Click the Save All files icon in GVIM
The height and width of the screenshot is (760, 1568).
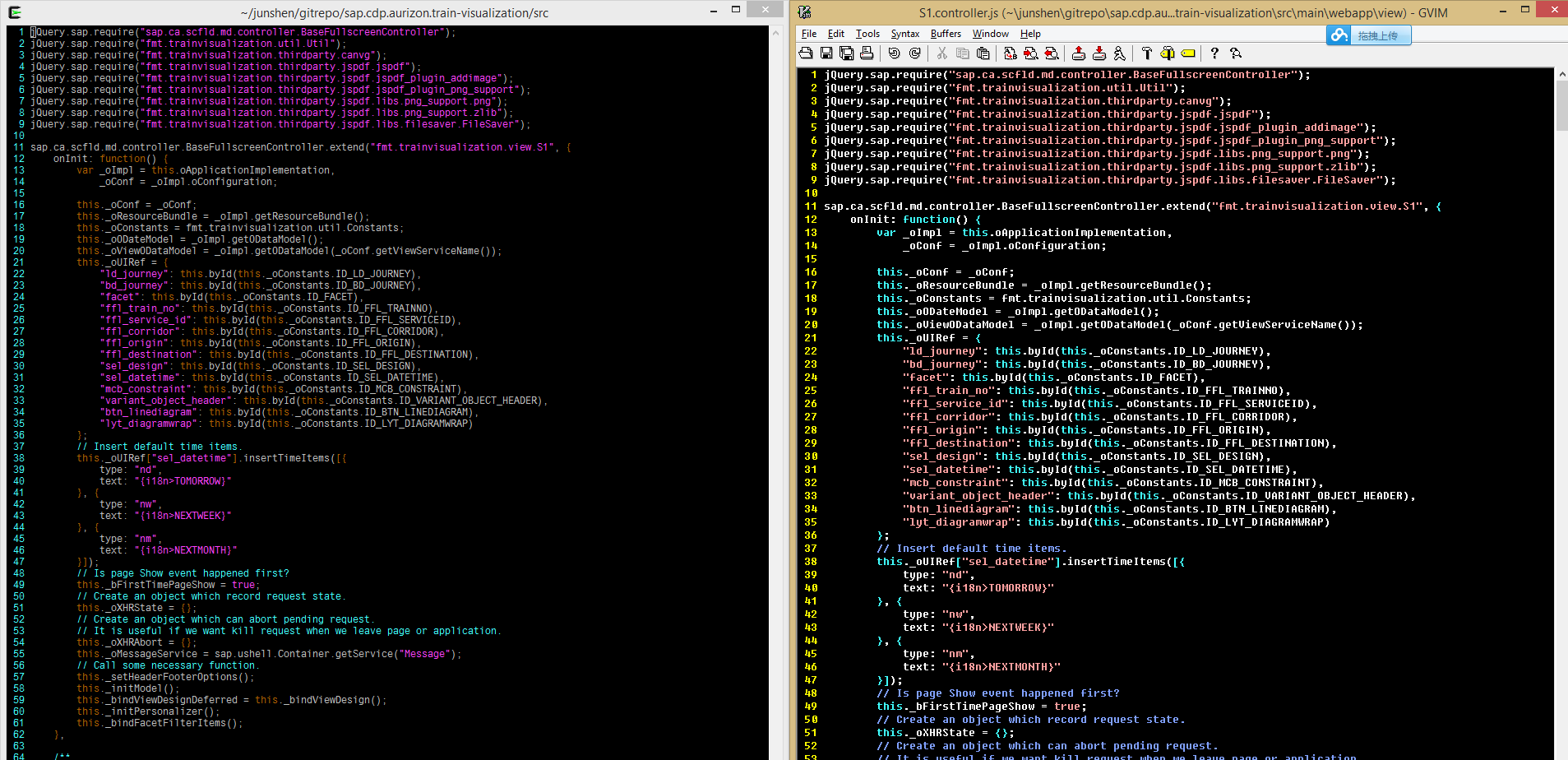click(x=846, y=53)
